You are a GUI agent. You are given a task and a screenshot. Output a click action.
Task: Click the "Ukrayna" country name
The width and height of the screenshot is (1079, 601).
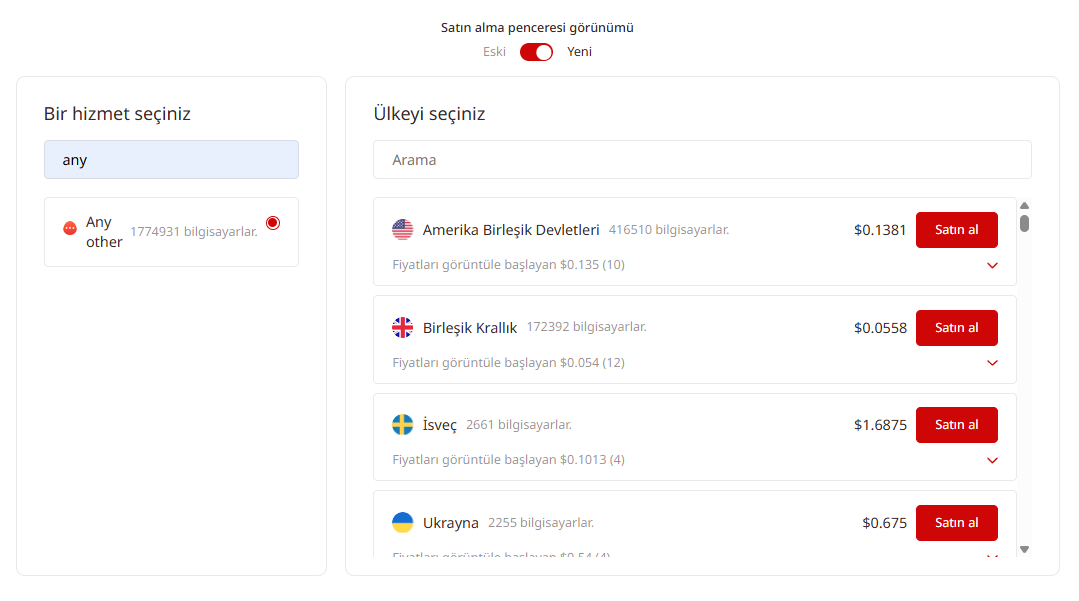[451, 523]
